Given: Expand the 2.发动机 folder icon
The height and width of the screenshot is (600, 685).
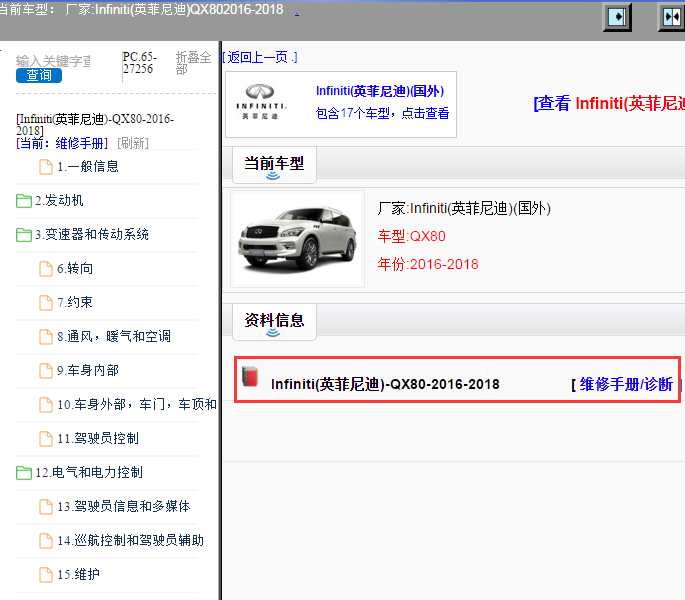Looking at the screenshot, I should click(x=24, y=201).
